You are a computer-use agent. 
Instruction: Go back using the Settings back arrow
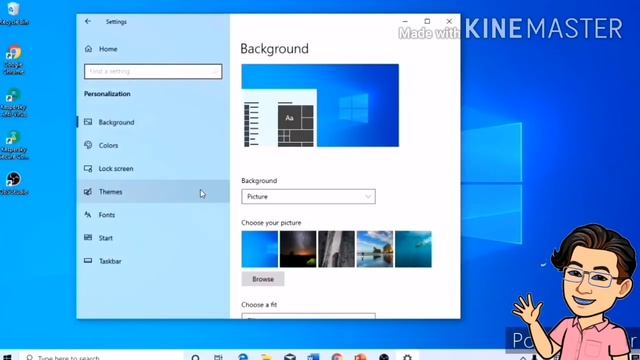88,21
